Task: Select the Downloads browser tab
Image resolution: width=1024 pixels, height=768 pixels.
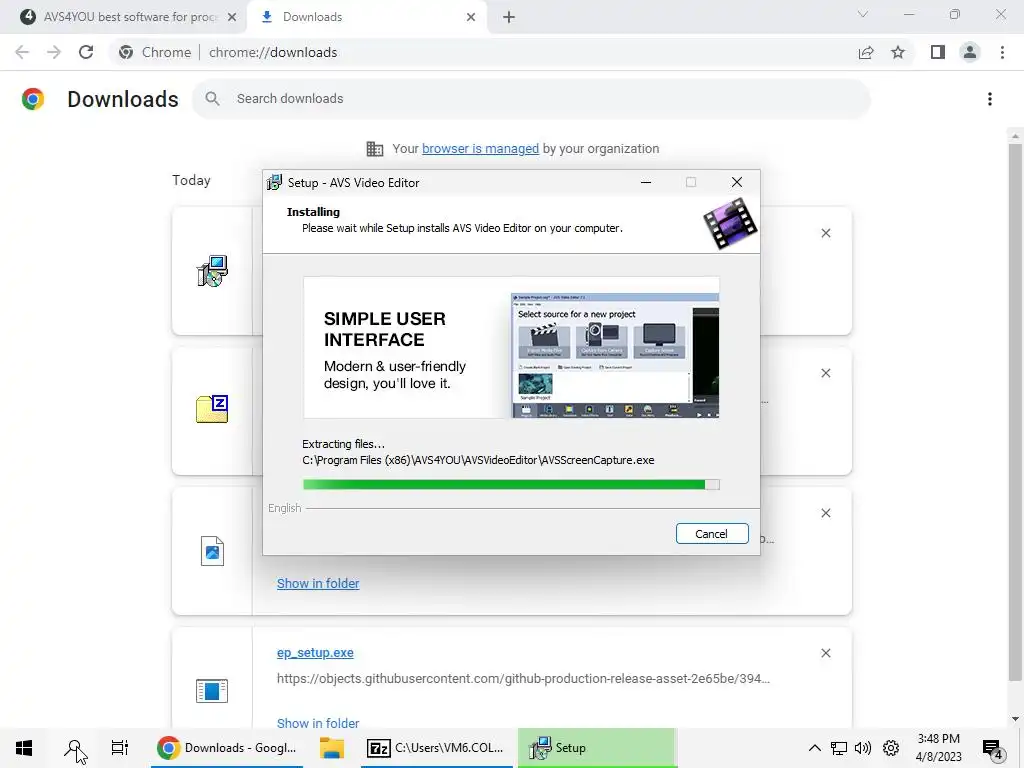Action: click(366, 17)
